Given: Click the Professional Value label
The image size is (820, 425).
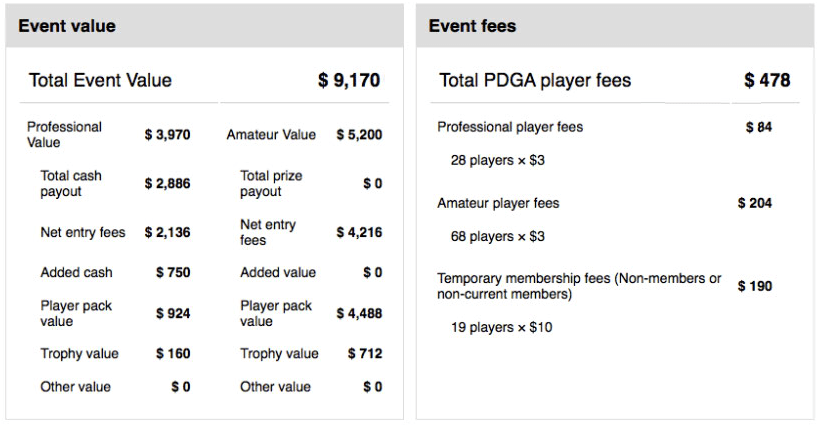Looking at the screenshot, I should coord(64,134).
